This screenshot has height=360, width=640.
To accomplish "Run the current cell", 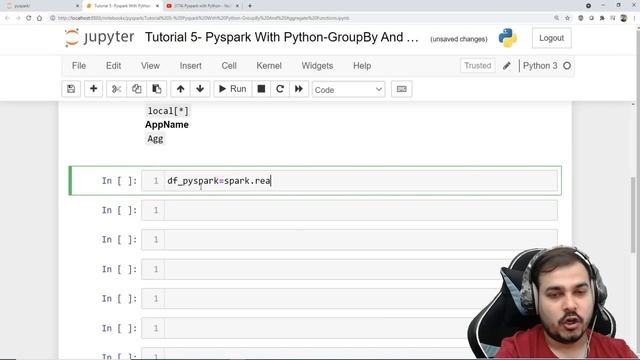I will tap(233, 89).
